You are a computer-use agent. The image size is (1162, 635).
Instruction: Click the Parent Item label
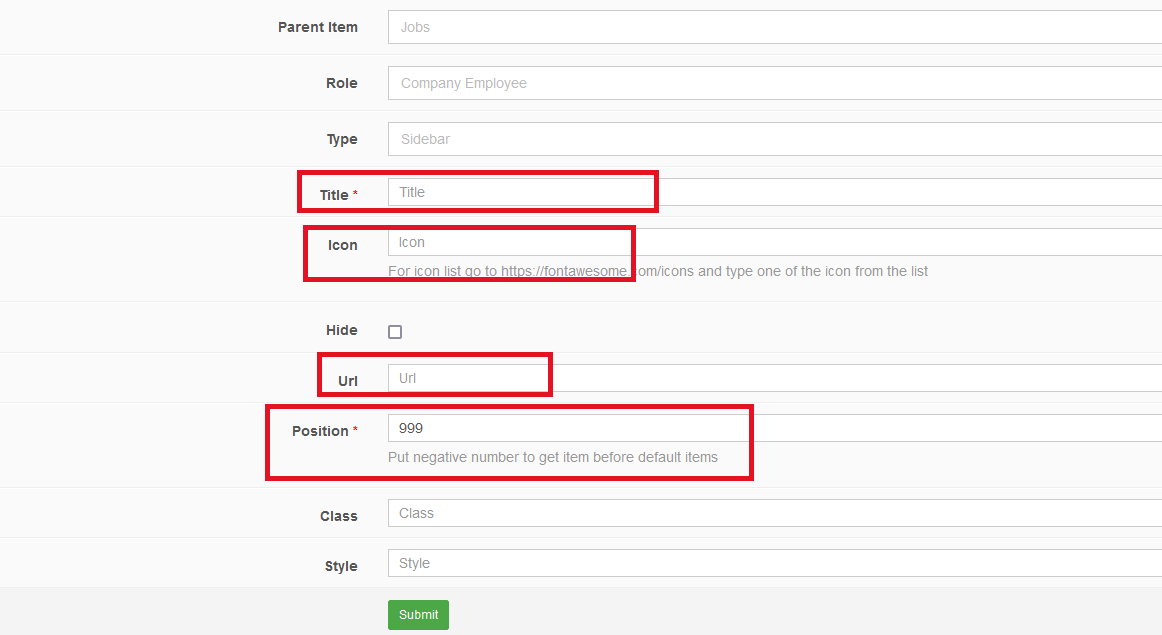[318, 27]
